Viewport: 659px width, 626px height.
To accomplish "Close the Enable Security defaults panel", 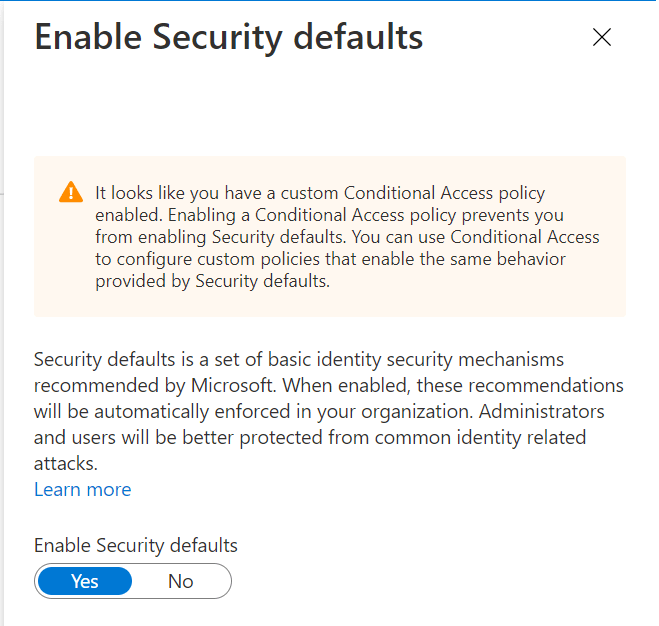I will 601,38.
